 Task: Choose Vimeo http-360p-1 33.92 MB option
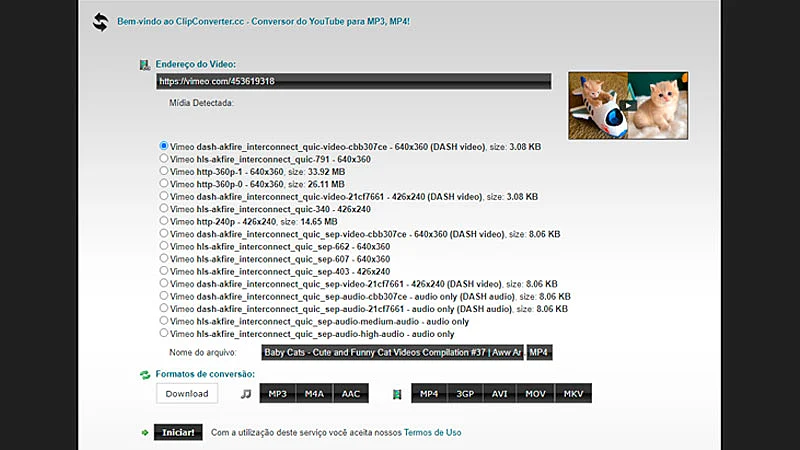click(163, 171)
